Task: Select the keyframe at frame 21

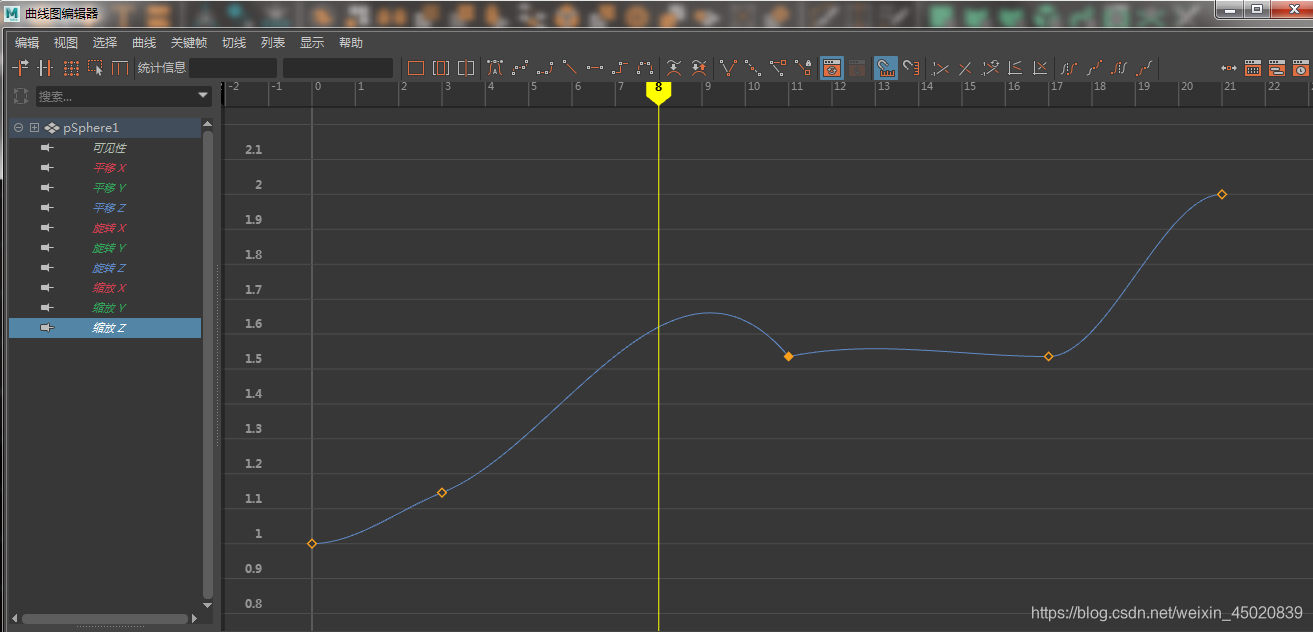Action: click(1222, 194)
